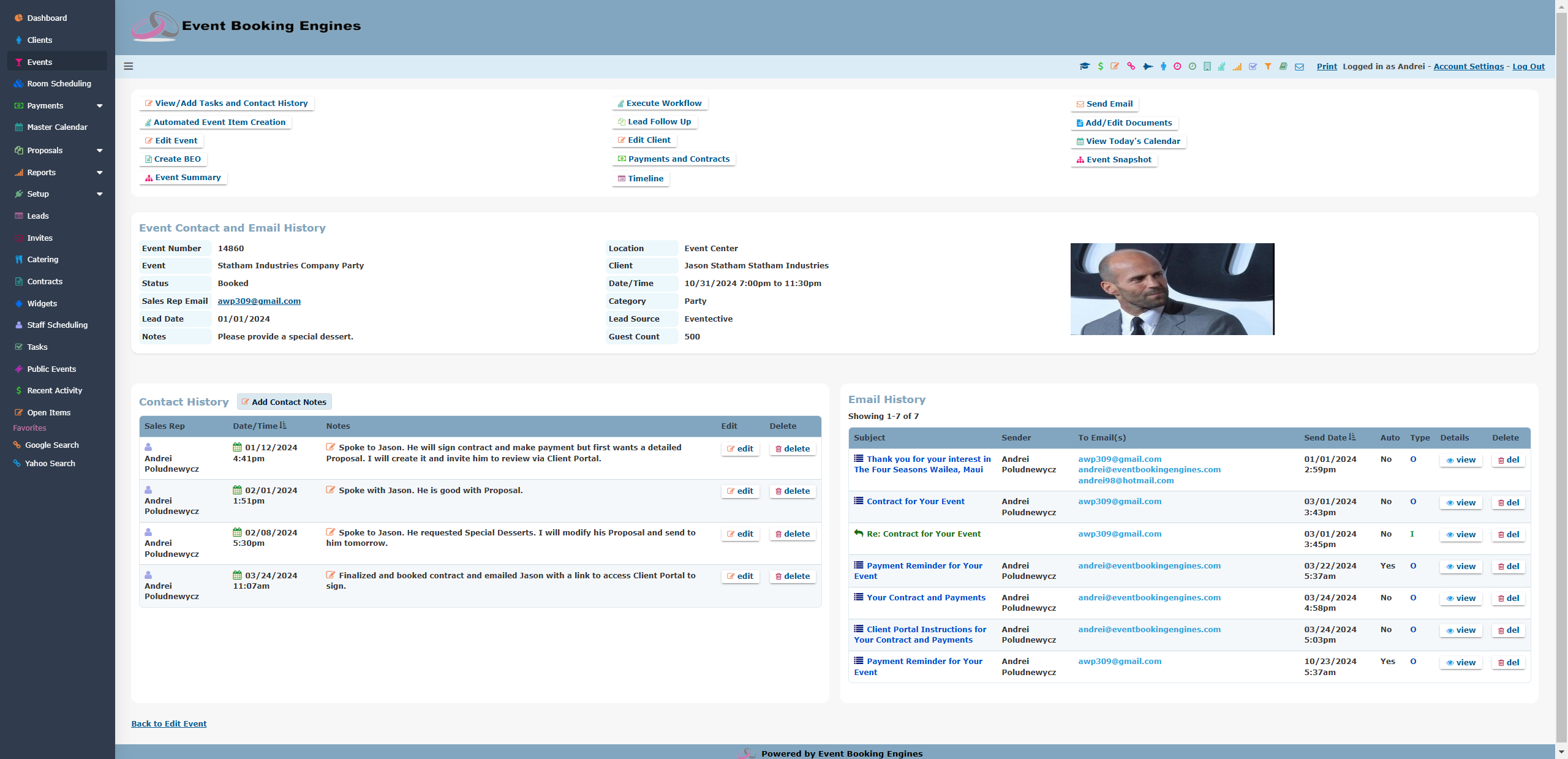
Task: Click calendar icon beside 01/12/2024 contact entry
Action: (237, 447)
